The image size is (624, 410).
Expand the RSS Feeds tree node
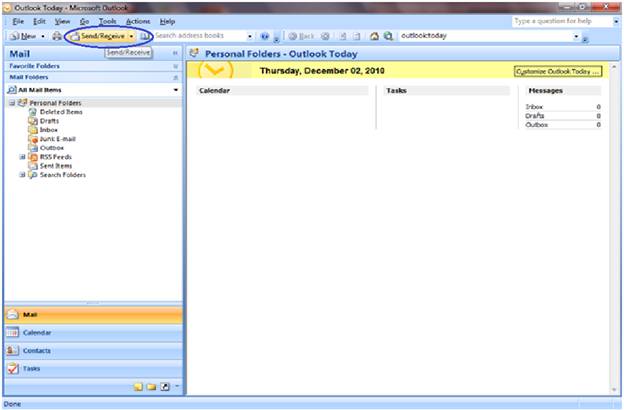click(x=22, y=157)
